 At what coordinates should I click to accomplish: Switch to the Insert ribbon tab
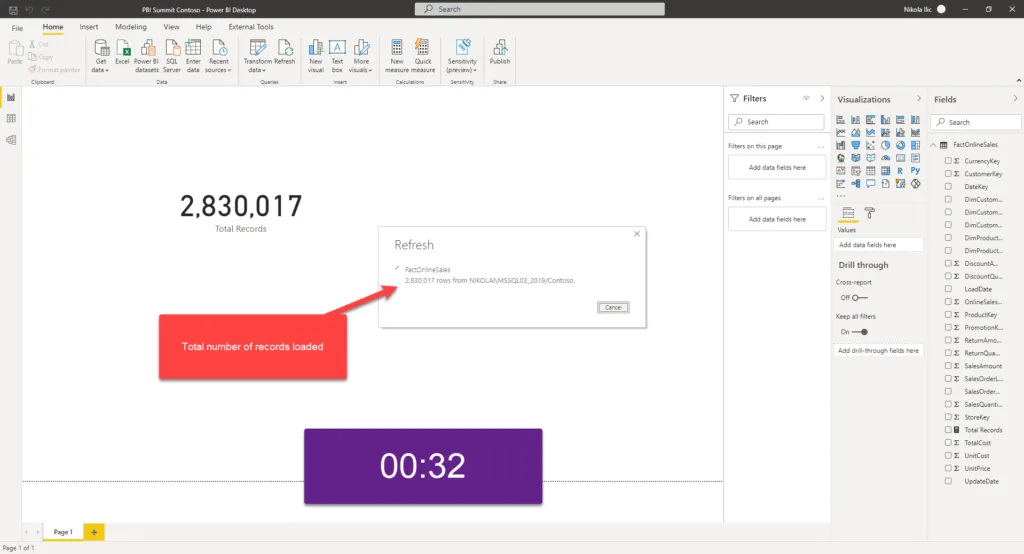89,27
